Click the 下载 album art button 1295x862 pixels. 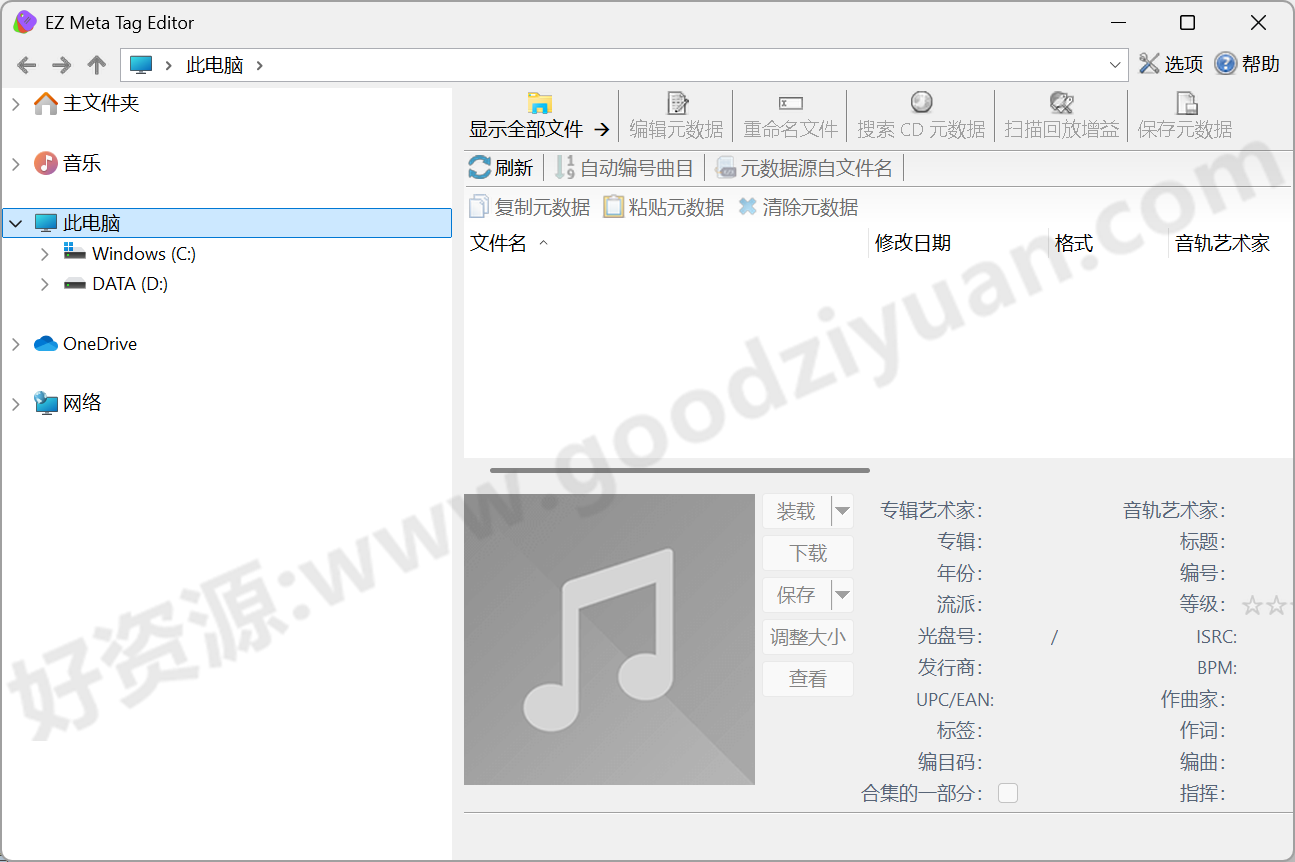click(x=807, y=552)
